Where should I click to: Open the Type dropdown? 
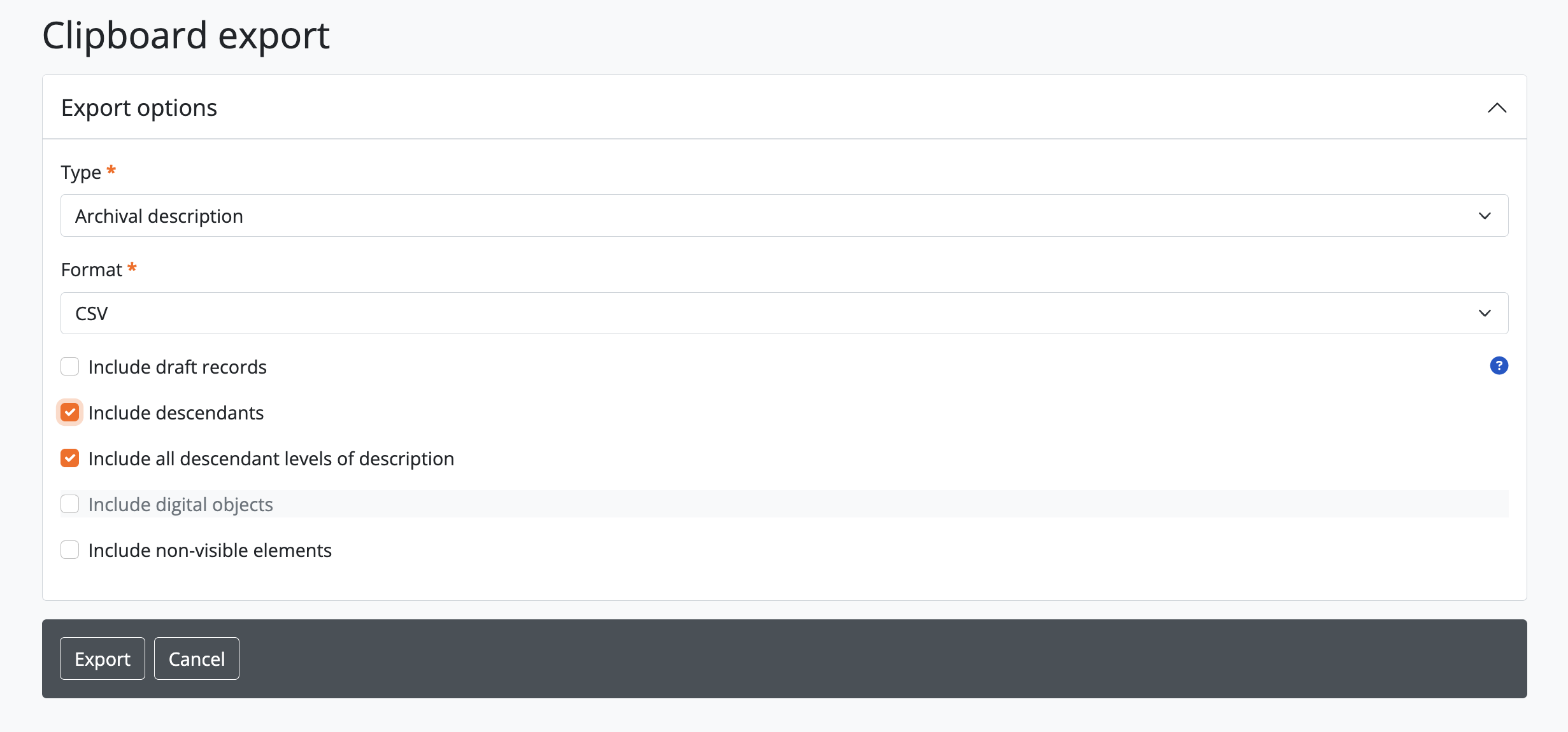pos(783,216)
